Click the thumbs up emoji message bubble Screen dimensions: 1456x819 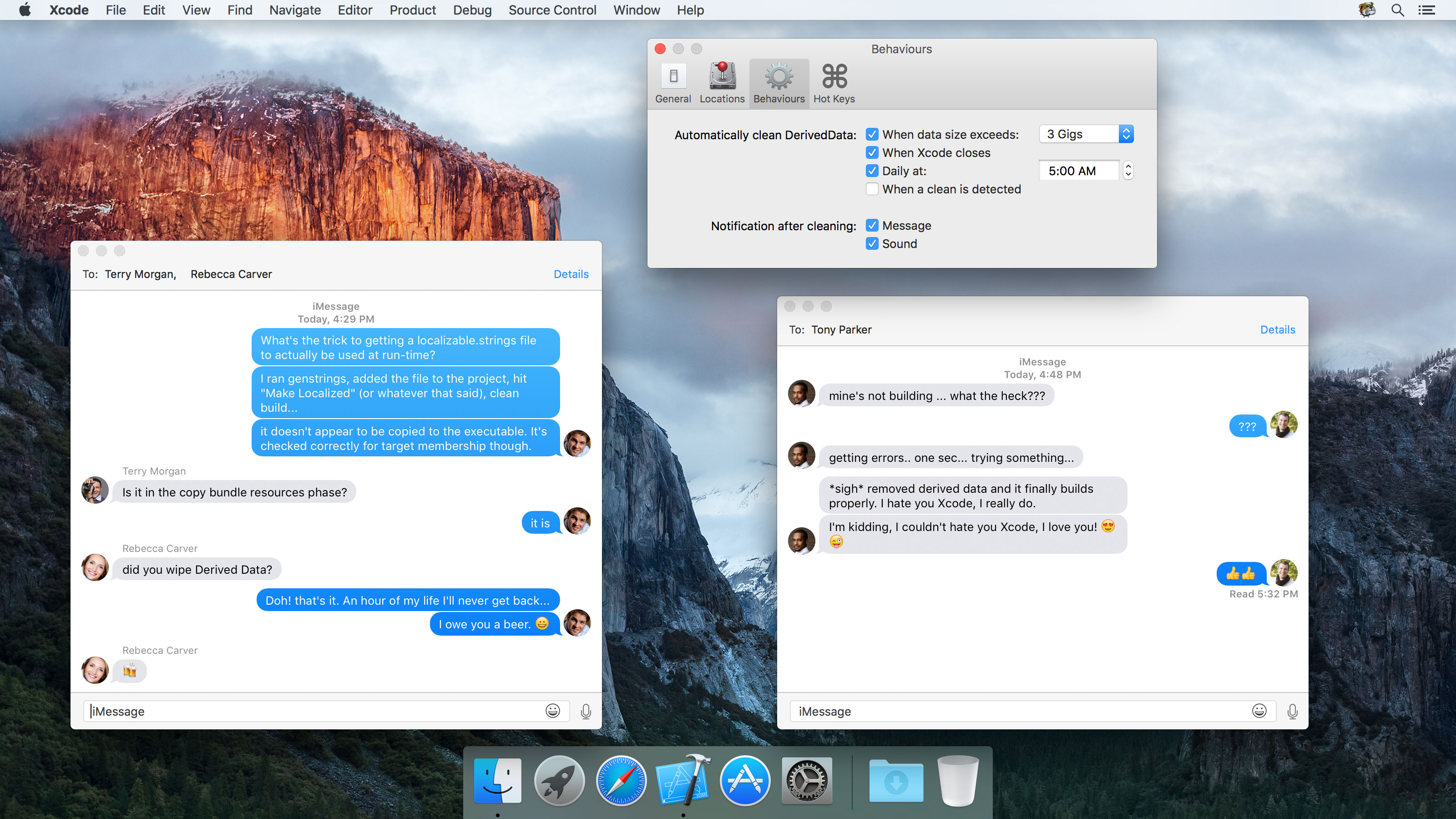click(1241, 574)
